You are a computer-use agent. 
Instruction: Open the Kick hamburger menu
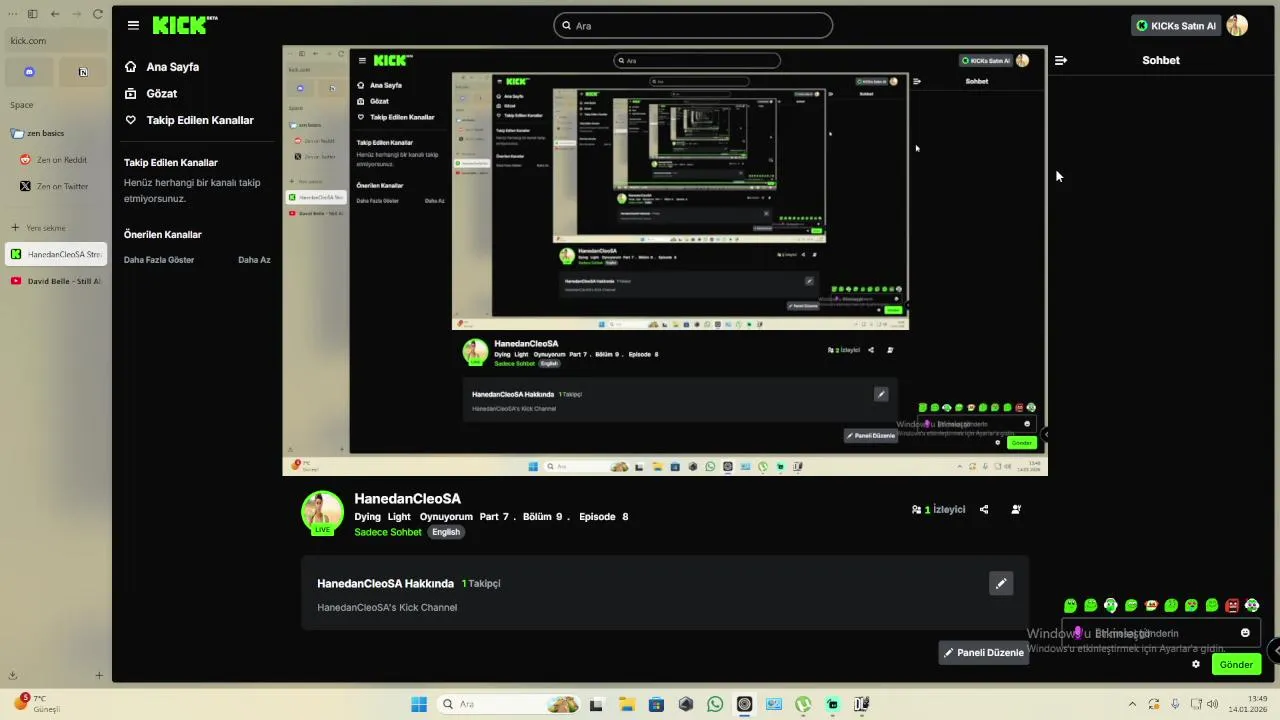pos(133,25)
